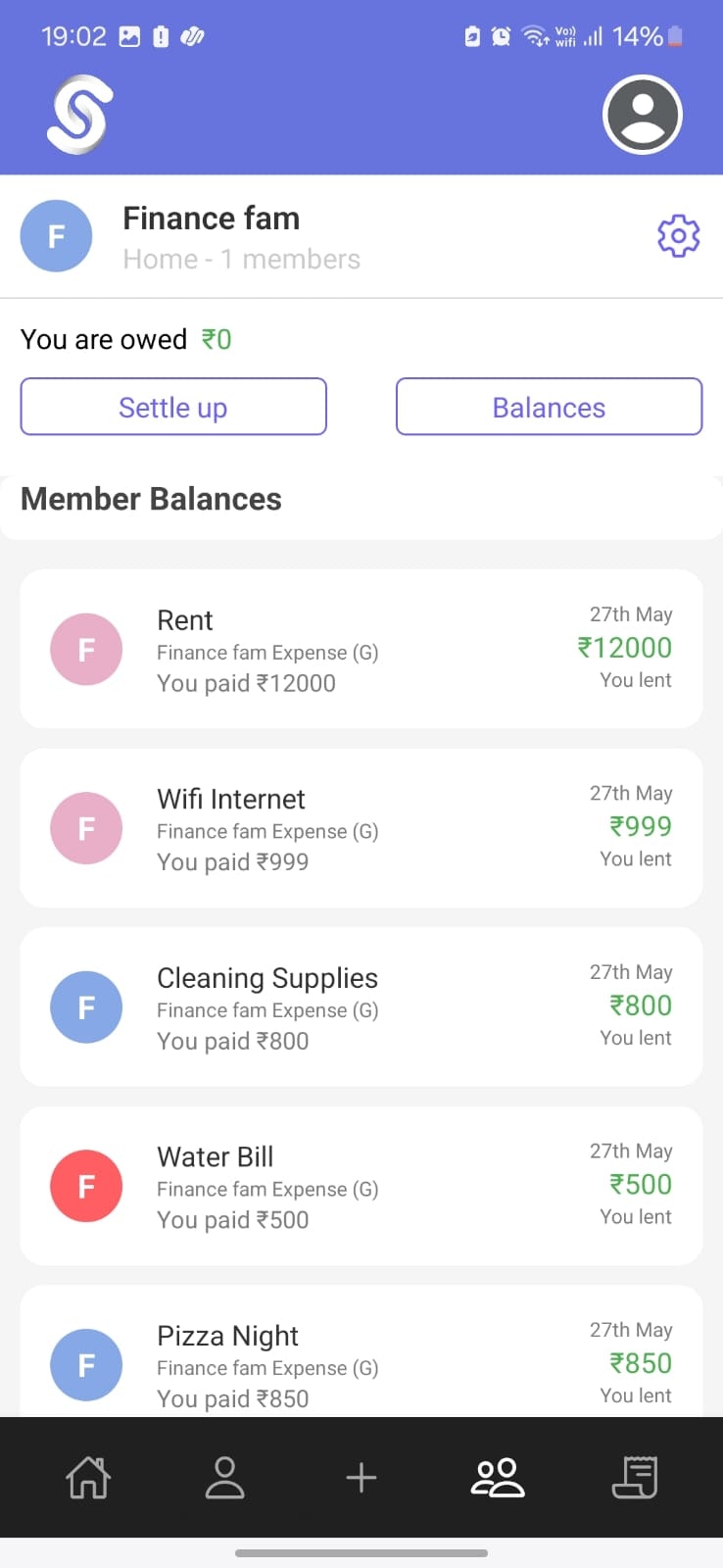The image size is (723, 1568).
Task: Tap the Finance fam group avatar
Action: 57,236
